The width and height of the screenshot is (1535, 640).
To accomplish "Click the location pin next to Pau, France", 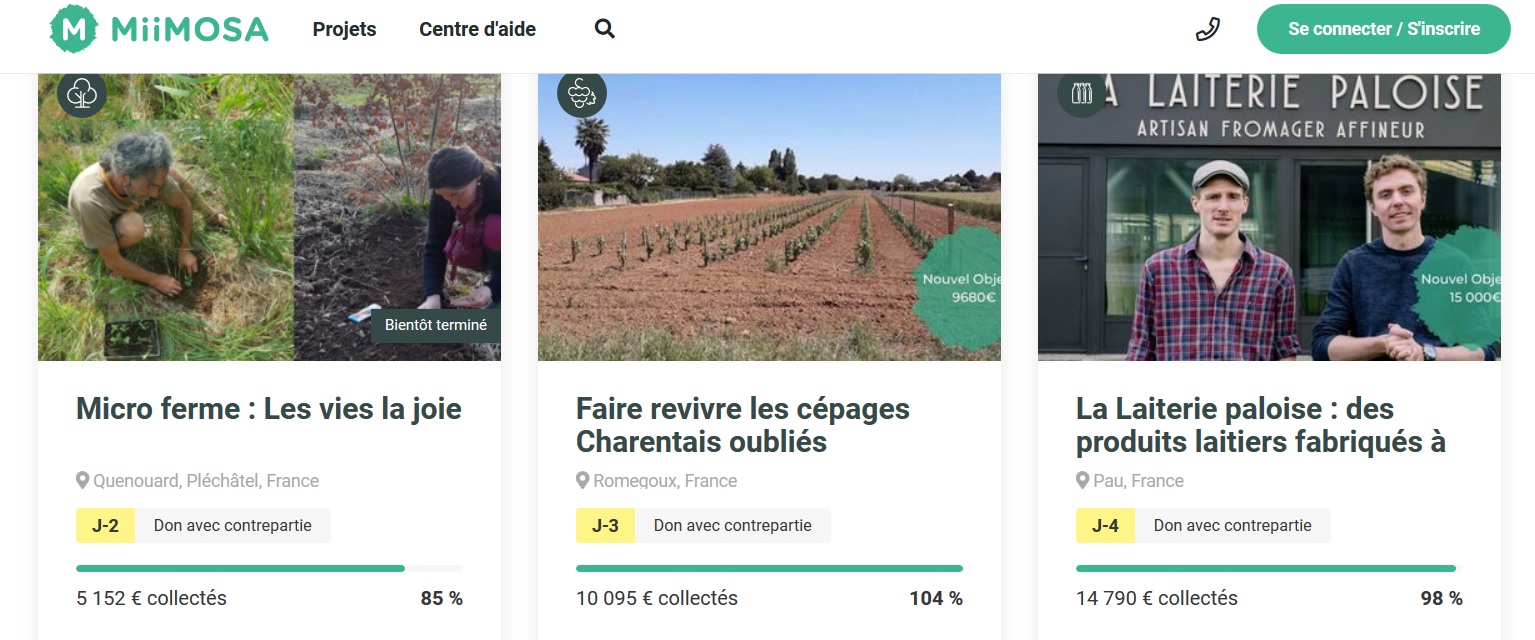I will (x=1082, y=480).
